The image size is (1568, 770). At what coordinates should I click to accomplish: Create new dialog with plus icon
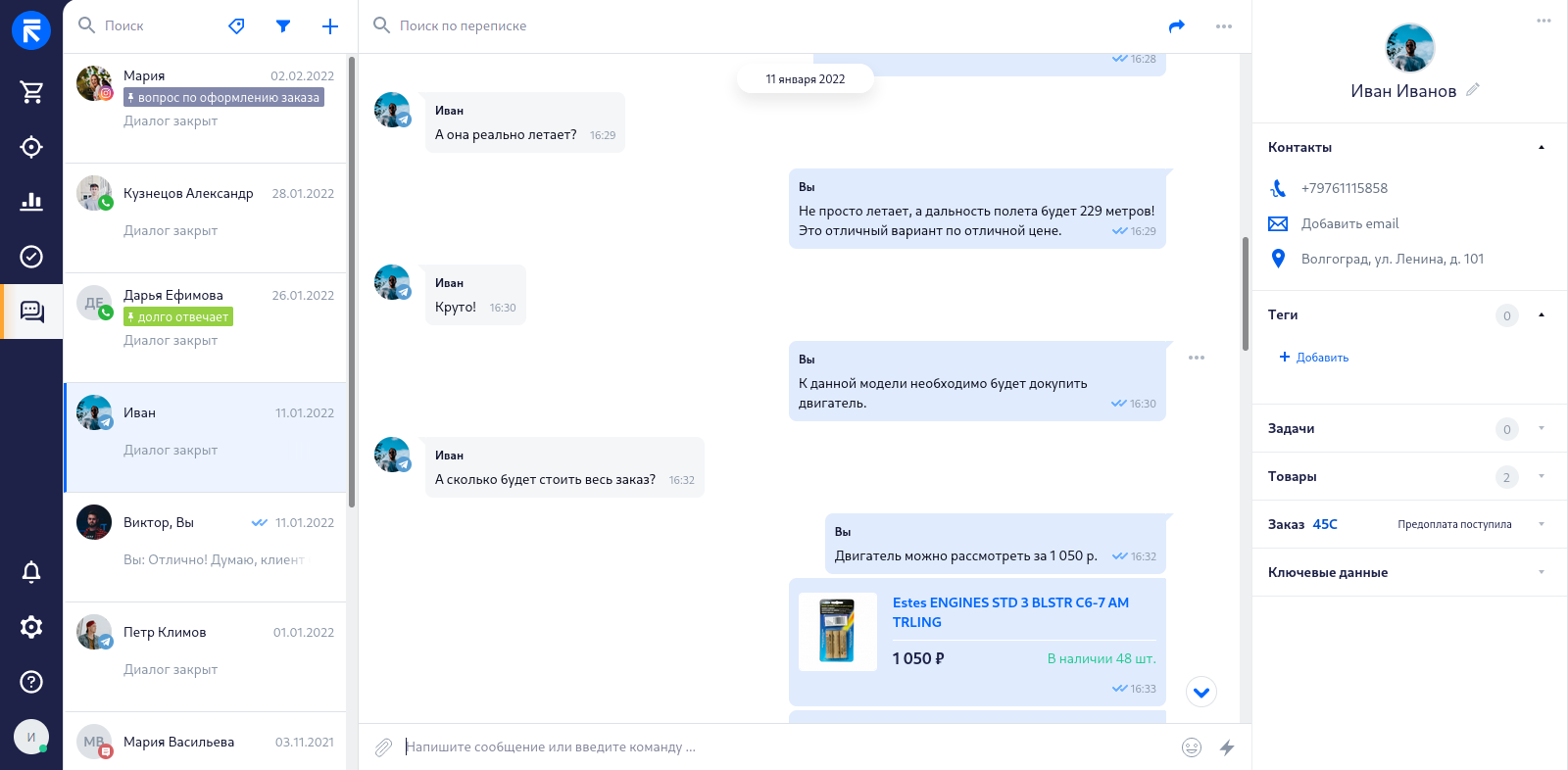330,25
